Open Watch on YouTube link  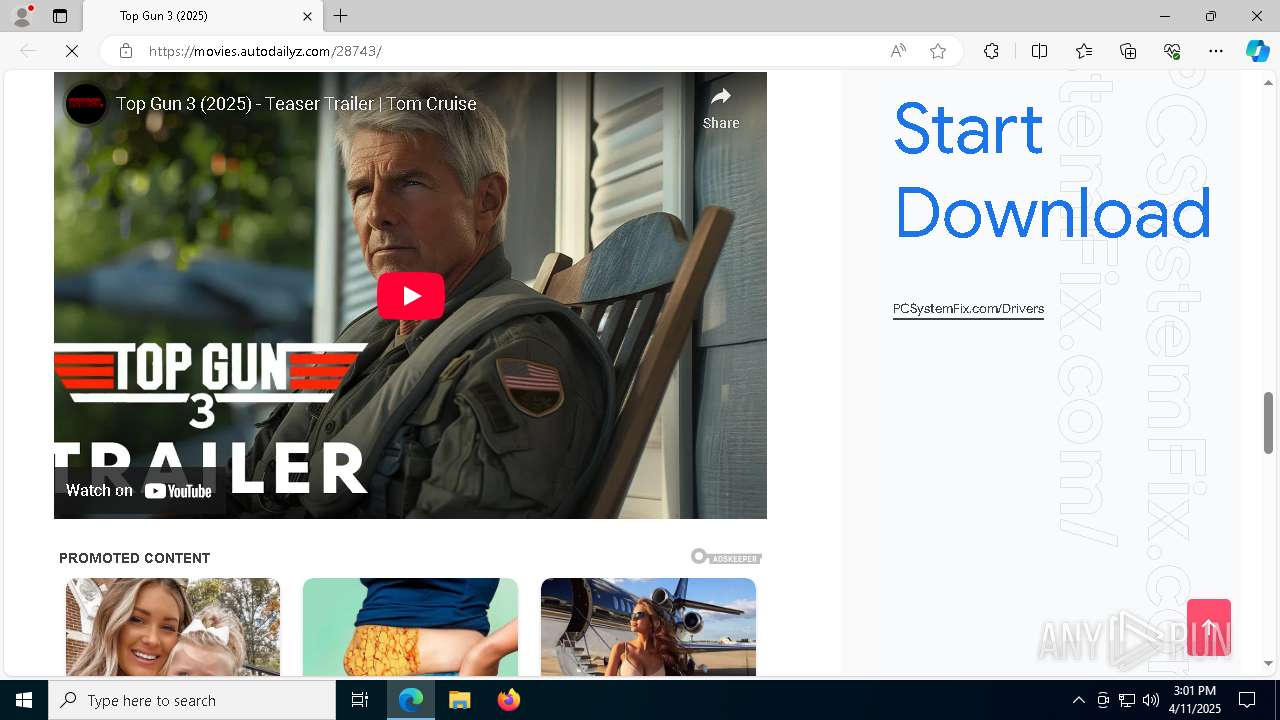click(x=139, y=491)
